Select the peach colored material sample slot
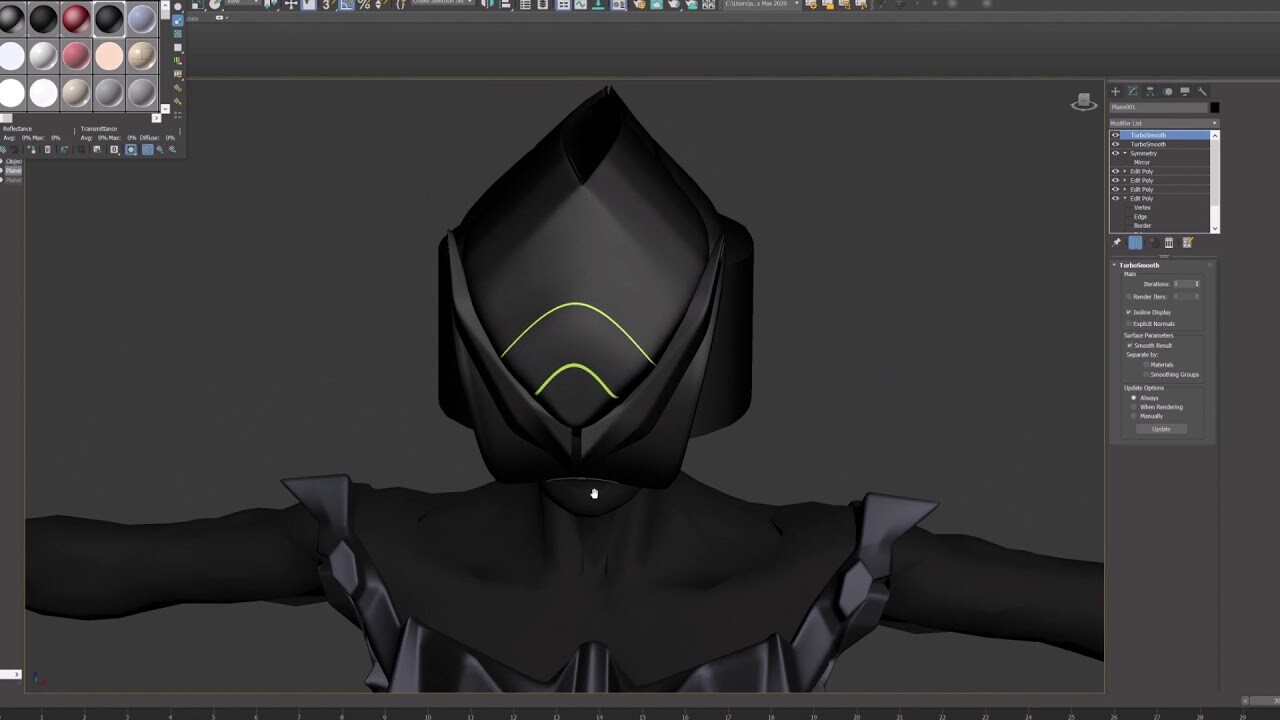The width and height of the screenshot is (1280, 720). pos(109,56)
